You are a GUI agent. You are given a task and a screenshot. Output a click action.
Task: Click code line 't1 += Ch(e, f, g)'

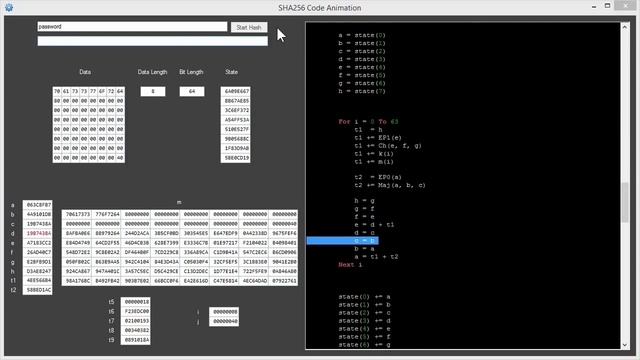[388, 146]
